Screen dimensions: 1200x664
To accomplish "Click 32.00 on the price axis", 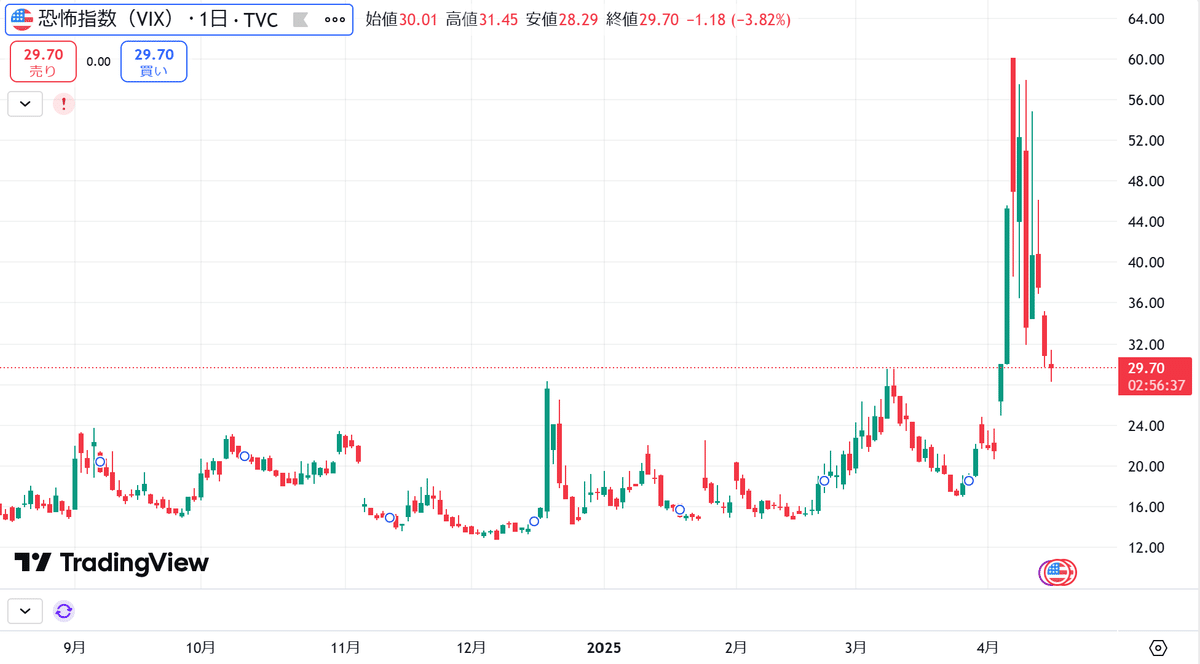I will point(1144,344).
